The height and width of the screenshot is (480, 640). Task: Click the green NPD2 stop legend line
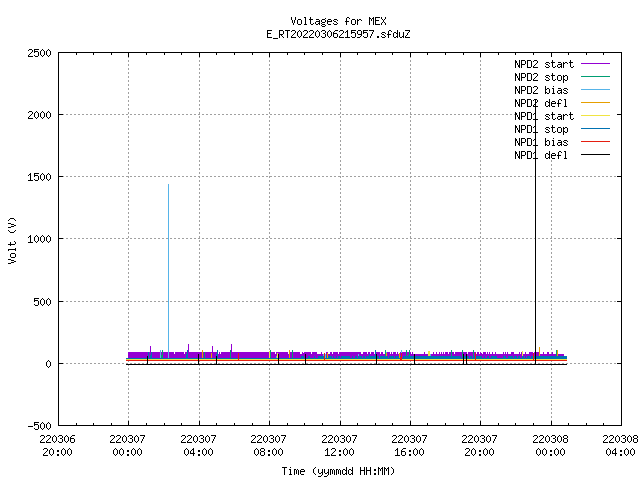[x=596, y=76]
